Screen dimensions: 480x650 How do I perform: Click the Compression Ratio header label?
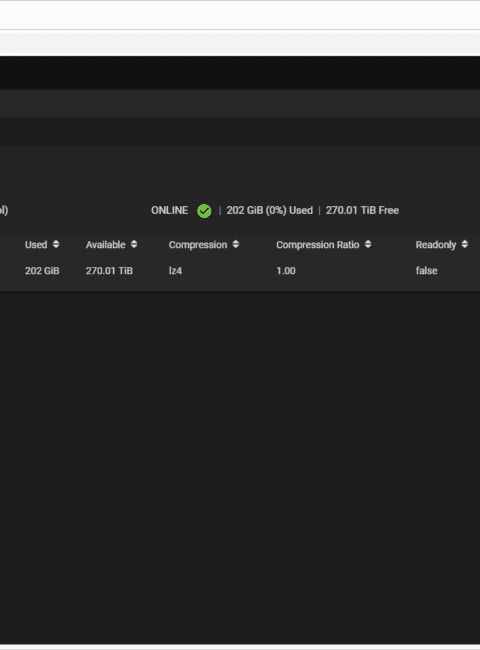click(x=318, y=245)
